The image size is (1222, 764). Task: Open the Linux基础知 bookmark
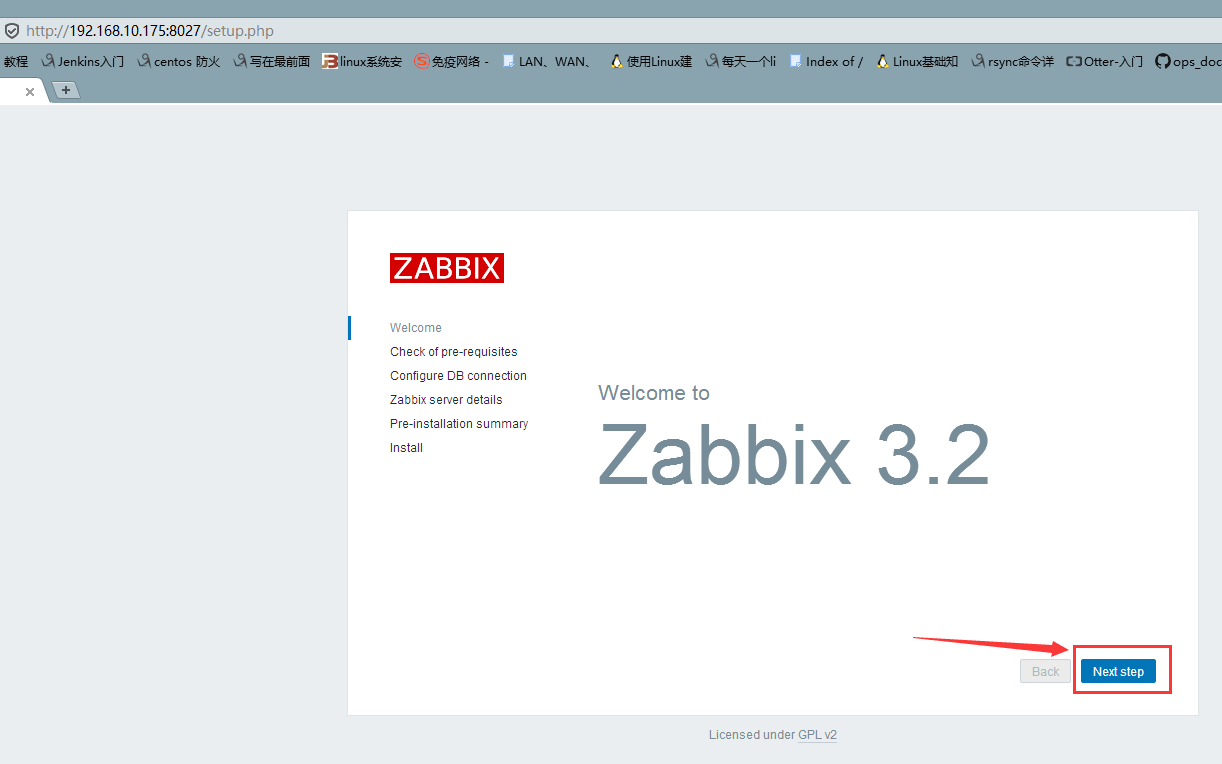tap(917, 61)
